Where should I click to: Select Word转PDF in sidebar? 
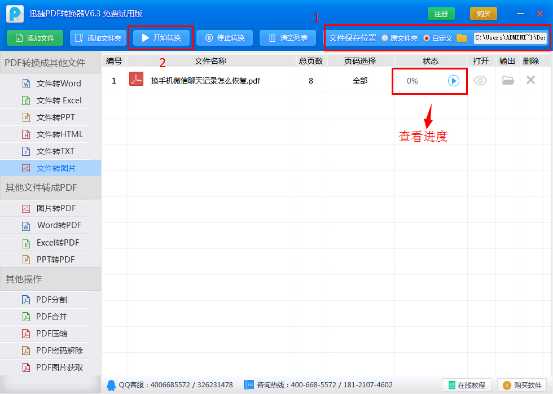click(51, 225)
